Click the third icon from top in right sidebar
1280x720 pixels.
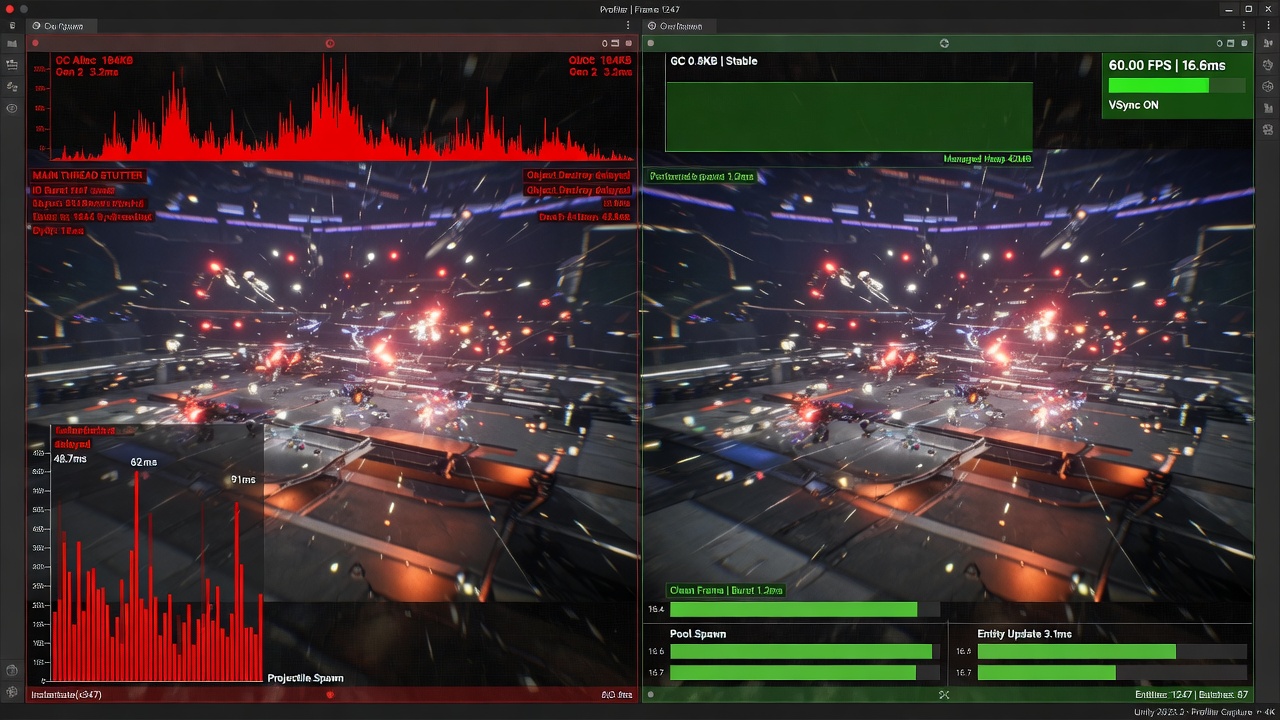pos(1268,86)
